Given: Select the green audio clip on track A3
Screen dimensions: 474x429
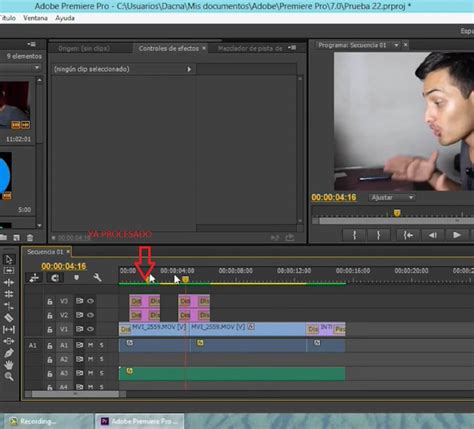Looking at the screenshot, I should point(232,374).
